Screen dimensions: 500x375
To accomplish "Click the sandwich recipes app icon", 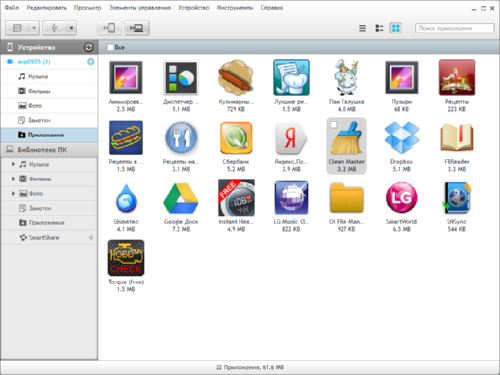I will point(126,138).
